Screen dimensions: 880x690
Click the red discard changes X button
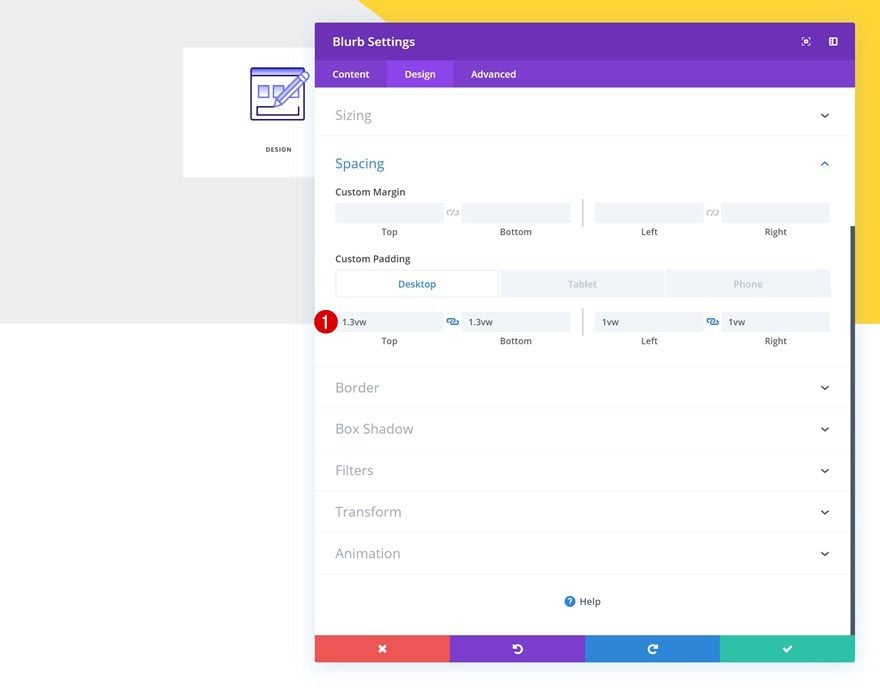click(382, 648)
